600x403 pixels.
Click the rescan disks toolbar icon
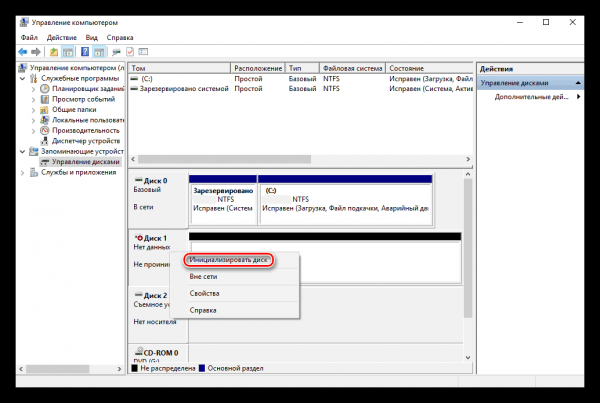(x=116, y=52)
